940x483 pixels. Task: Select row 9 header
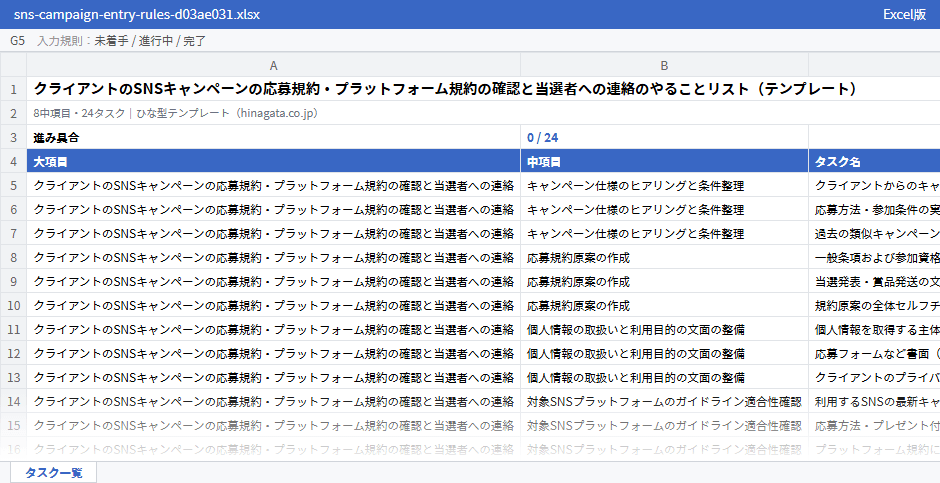pos(13,281)
